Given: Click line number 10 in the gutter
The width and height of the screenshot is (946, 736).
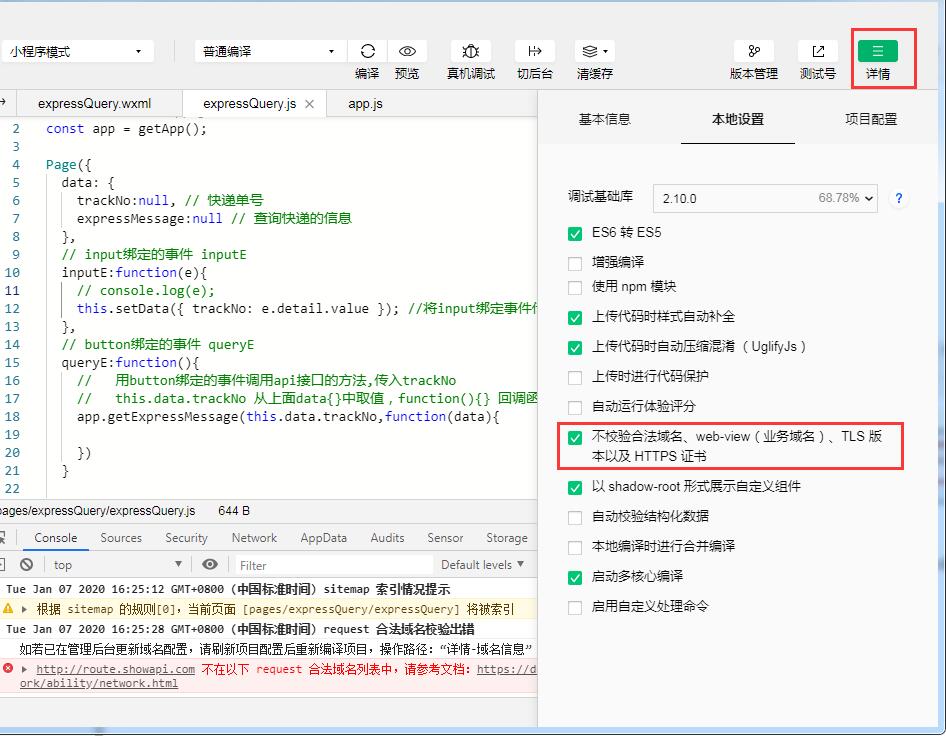Looking at the screenshot, I should [12, 273].
